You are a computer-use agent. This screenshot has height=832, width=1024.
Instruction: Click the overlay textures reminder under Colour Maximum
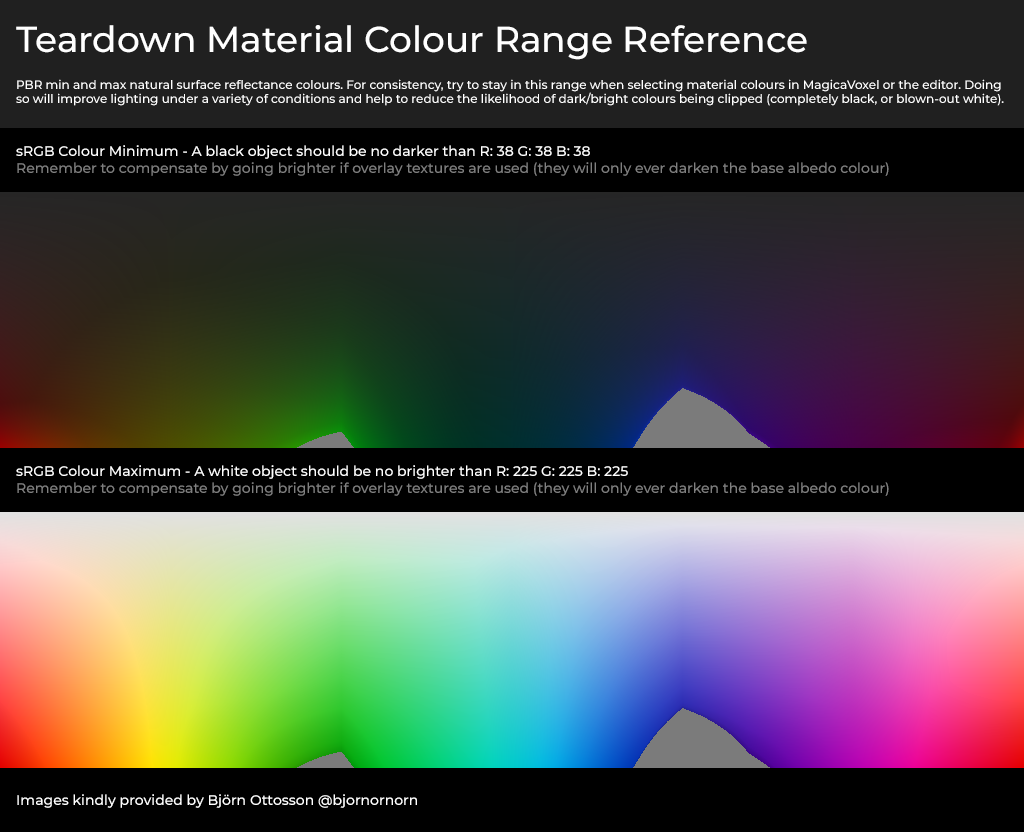[x=453, y=488]
